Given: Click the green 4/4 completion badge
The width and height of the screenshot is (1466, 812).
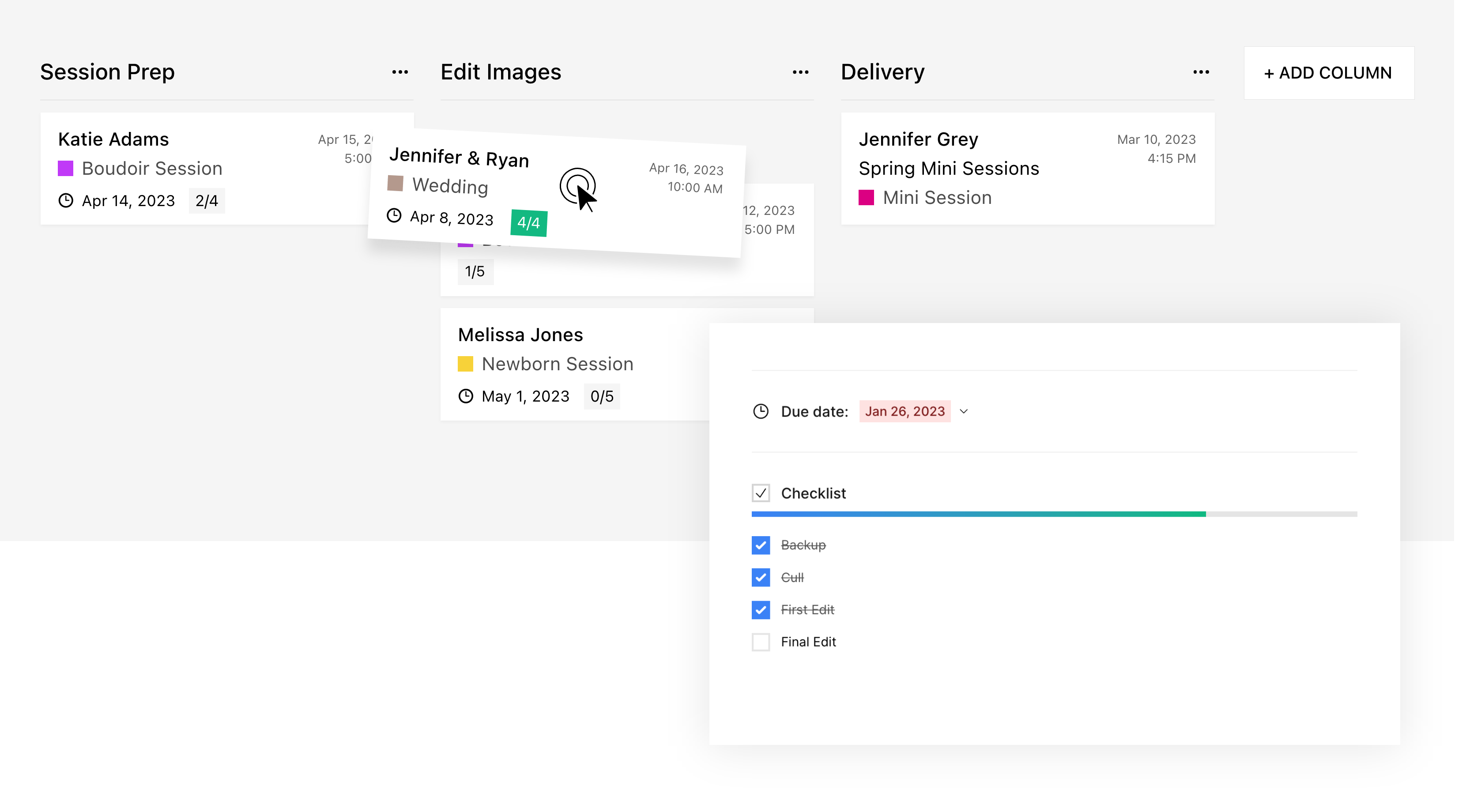Looking at the screenshot, I should (x=533, y=224).
